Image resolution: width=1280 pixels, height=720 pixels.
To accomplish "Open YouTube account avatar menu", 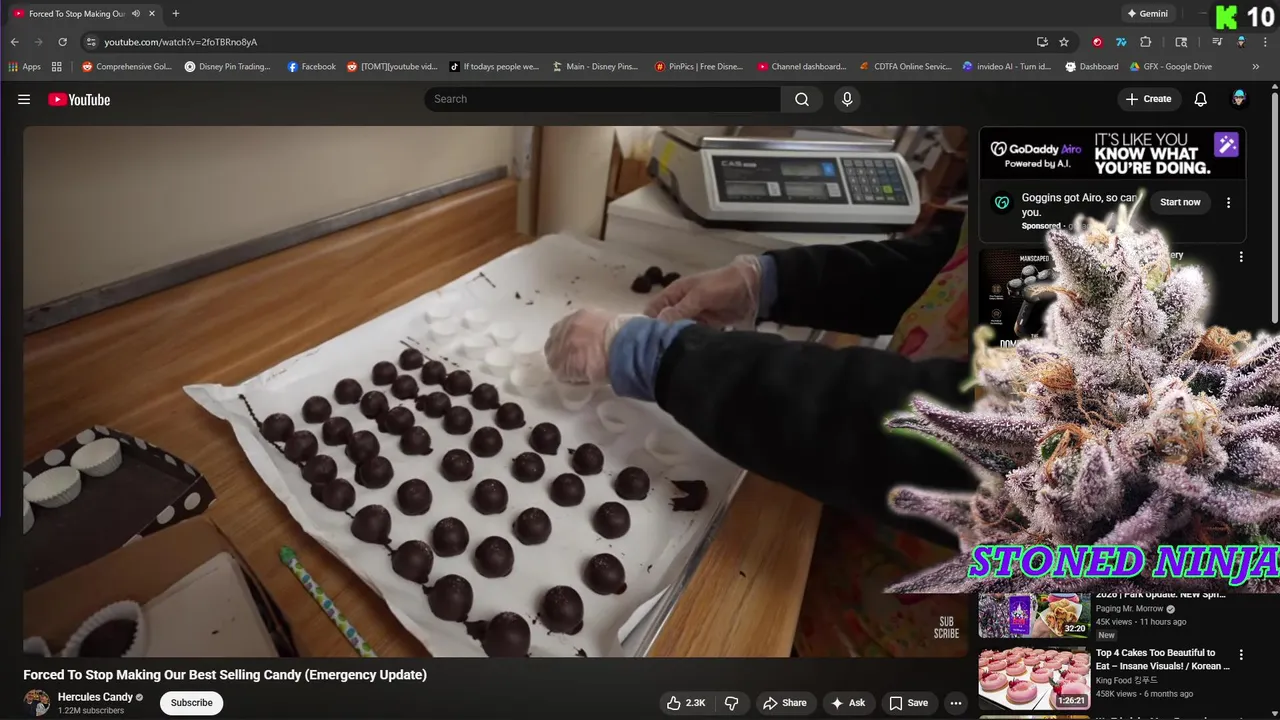I will click(x=1239, y=99).
